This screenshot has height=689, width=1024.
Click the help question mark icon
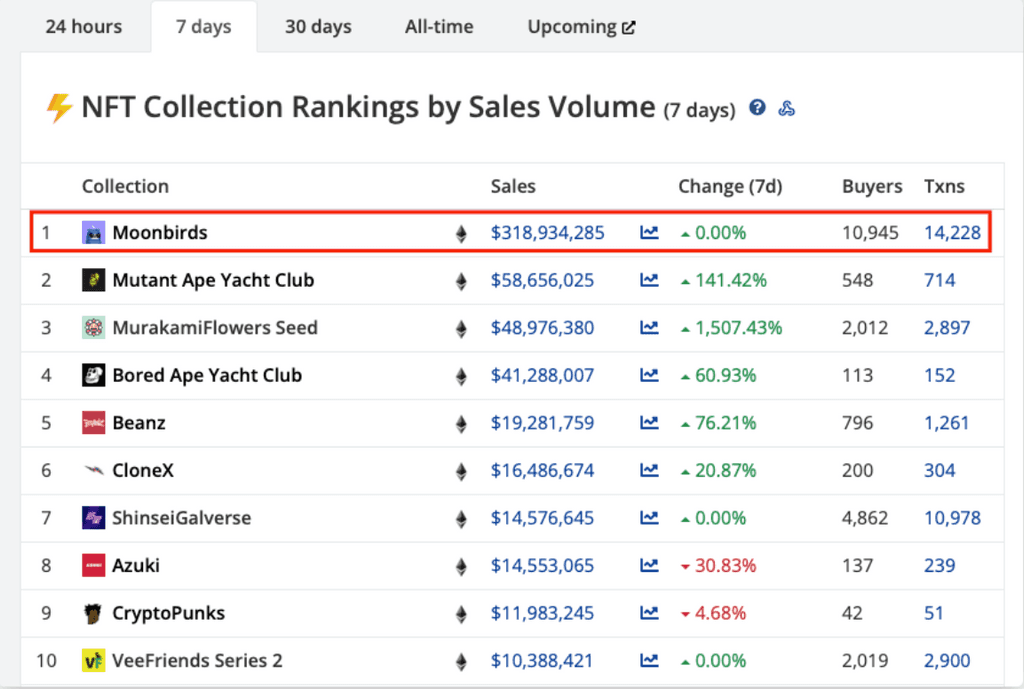coord(757,107)
